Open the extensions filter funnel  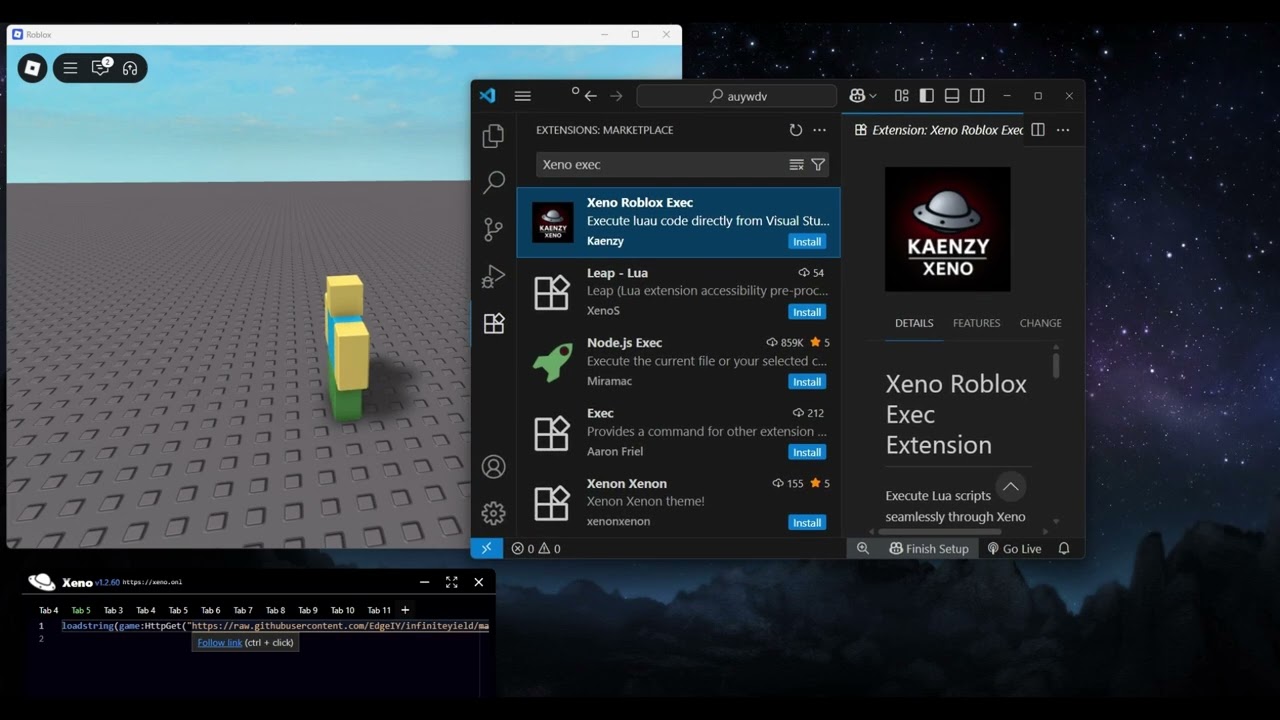[818, 165]
